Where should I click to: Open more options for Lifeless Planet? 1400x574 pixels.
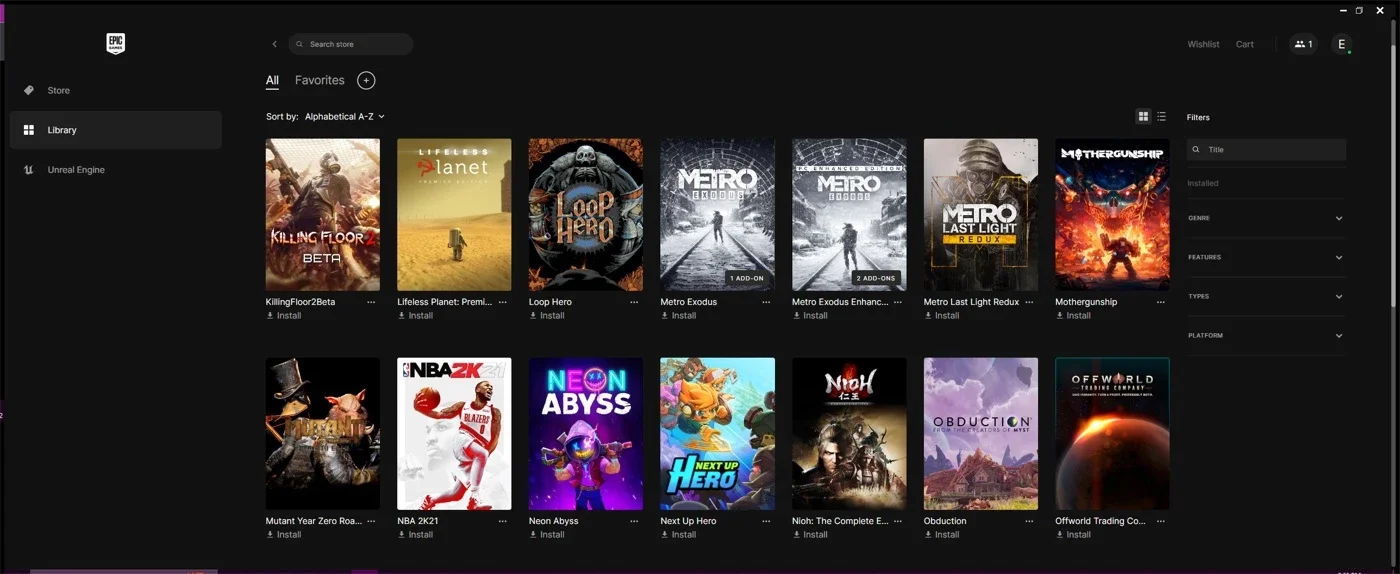coord(503,302)
